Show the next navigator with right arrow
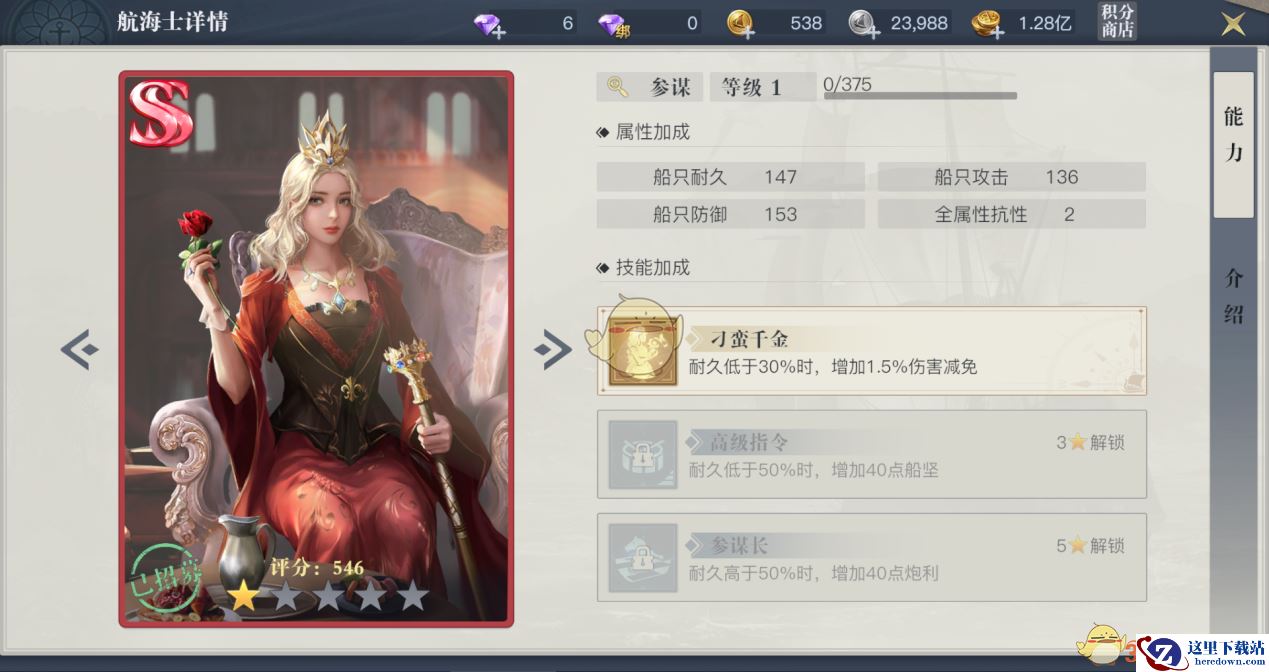Screen dimensions: 1269x672 [553, 349]
